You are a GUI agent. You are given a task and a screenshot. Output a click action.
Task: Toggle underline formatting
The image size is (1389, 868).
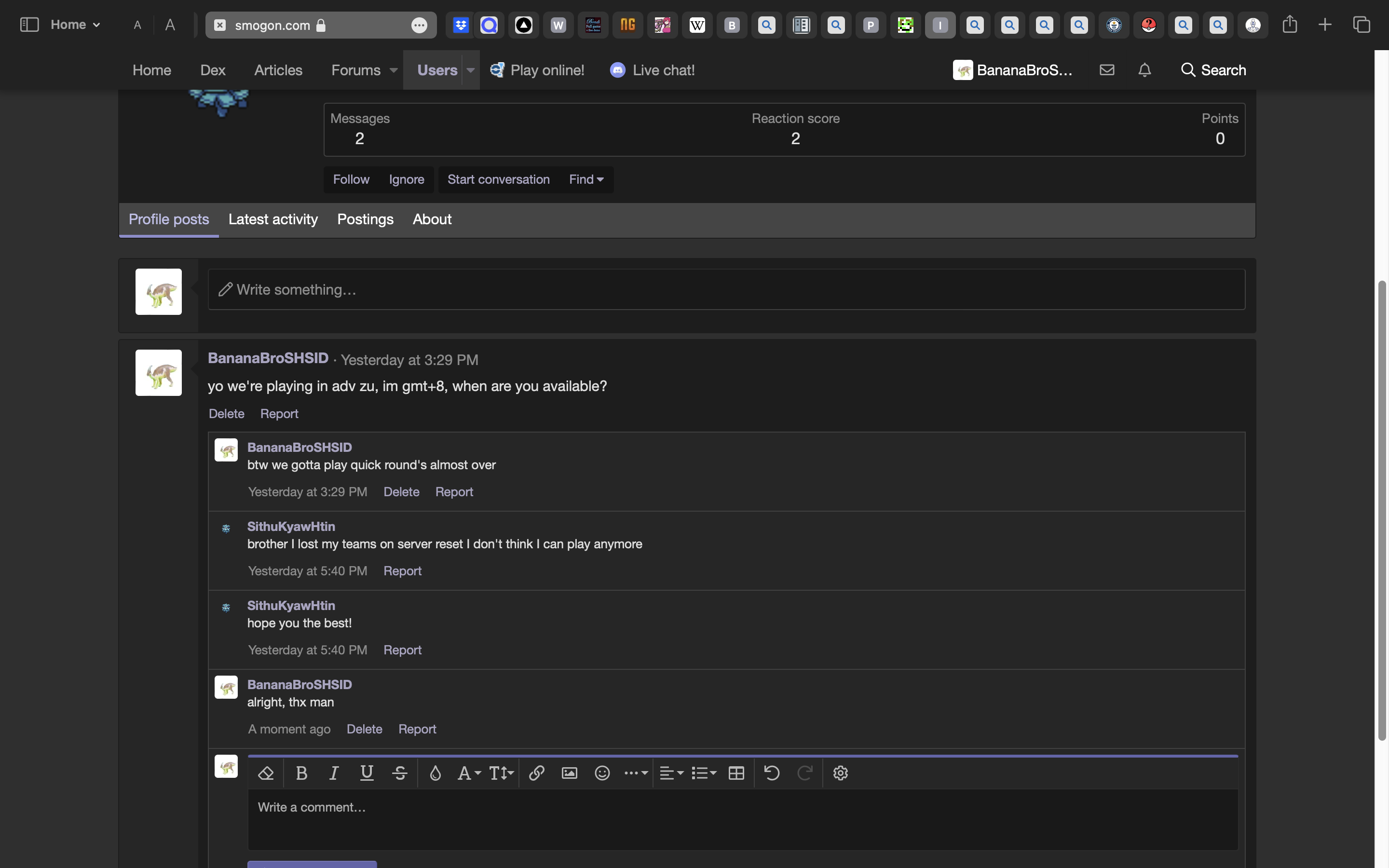click(367, 773)
